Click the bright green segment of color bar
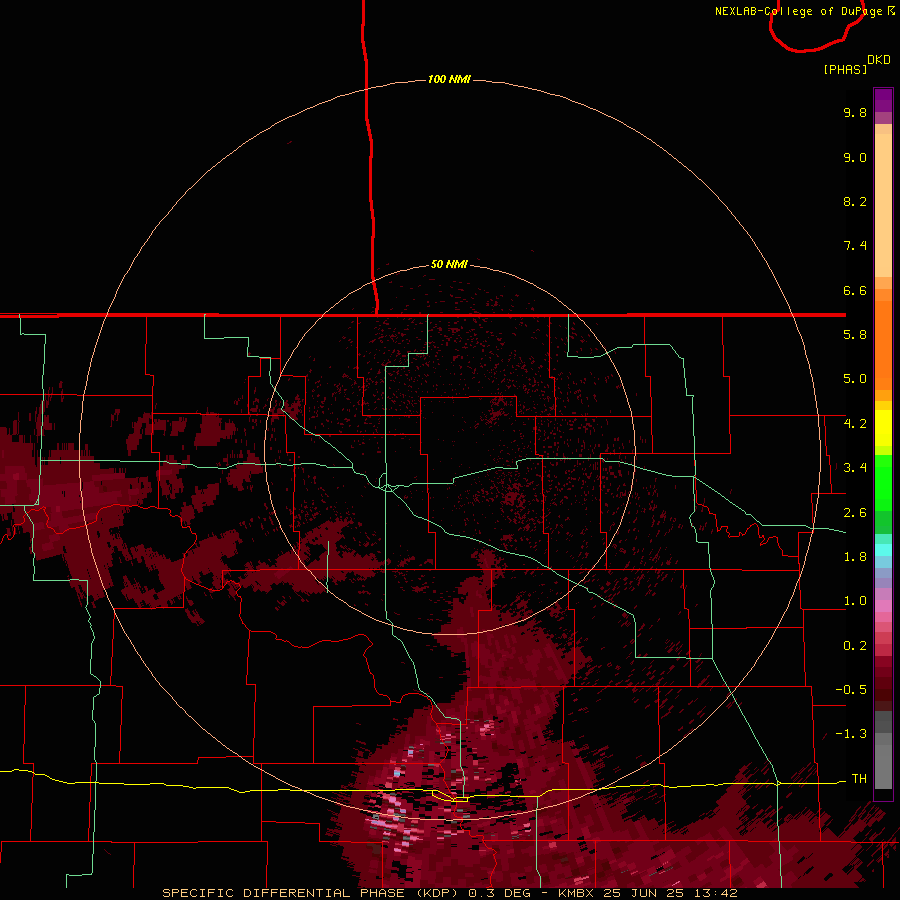The image size is (900, 900). [883, 482]
